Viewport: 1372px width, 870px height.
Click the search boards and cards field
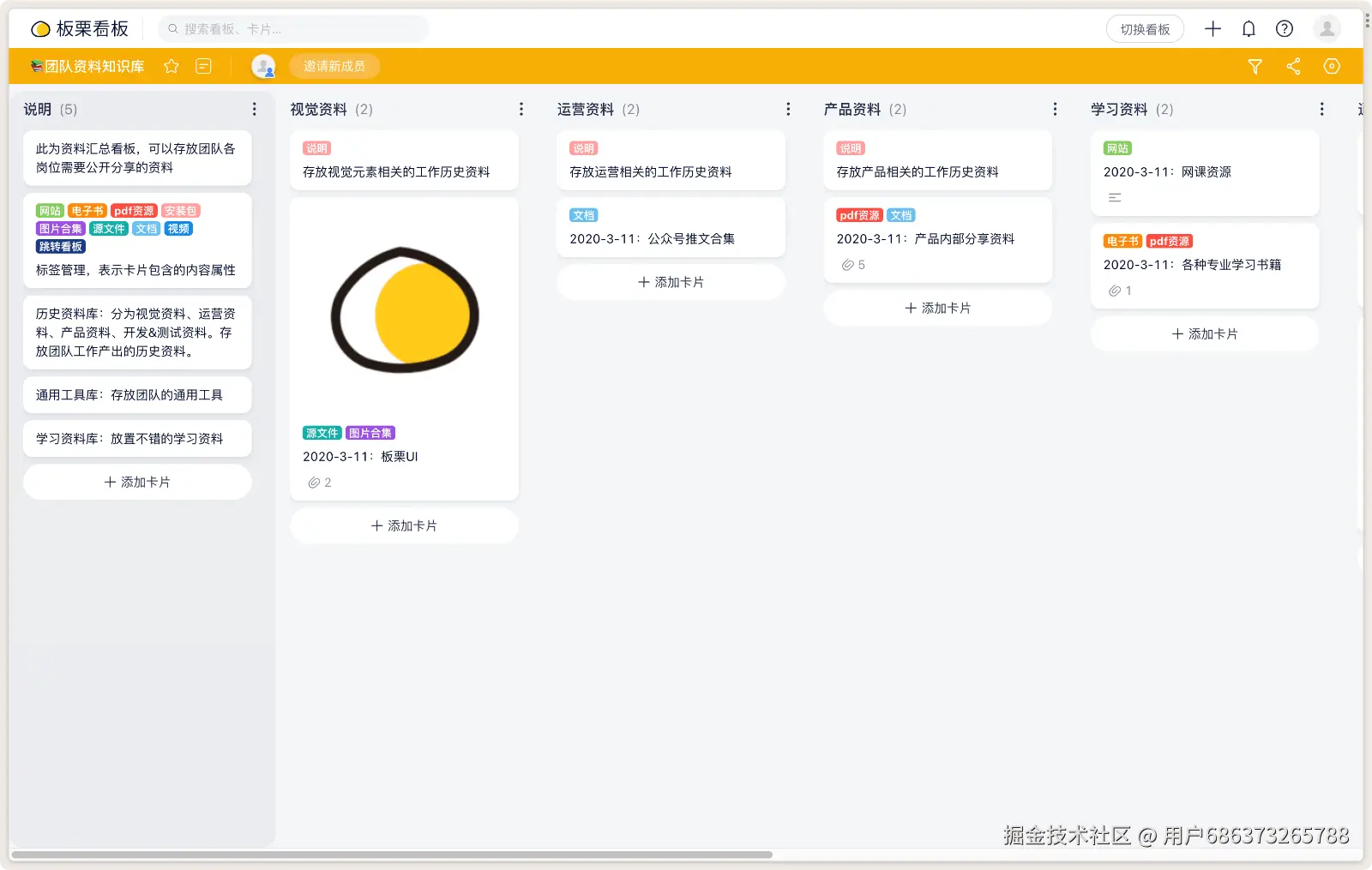pos(293,29)
